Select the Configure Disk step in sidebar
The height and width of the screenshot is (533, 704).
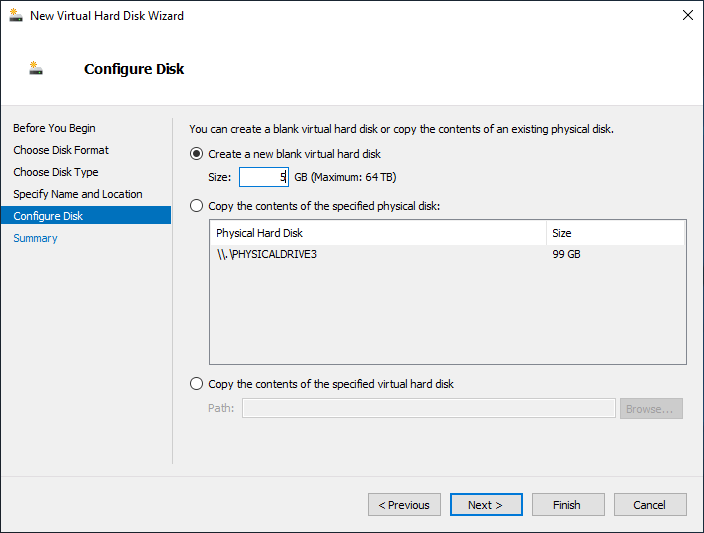(86, 216)
